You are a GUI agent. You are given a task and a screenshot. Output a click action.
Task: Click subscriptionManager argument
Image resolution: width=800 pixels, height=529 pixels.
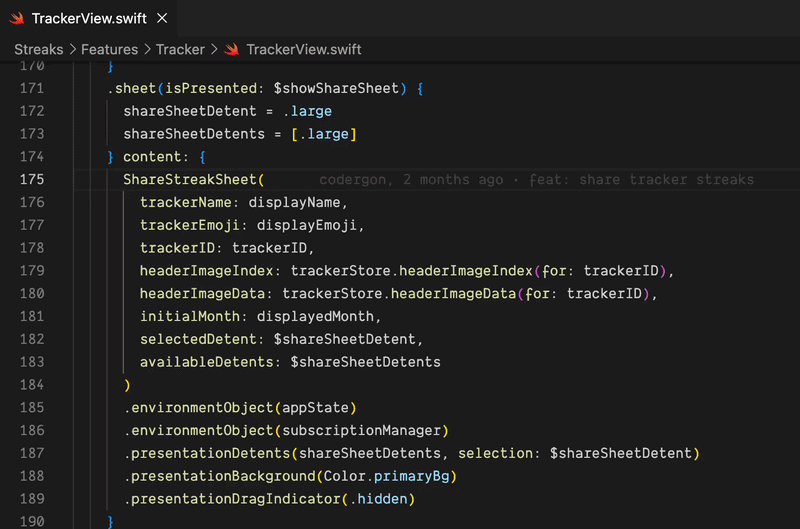(x=361, y=431)
